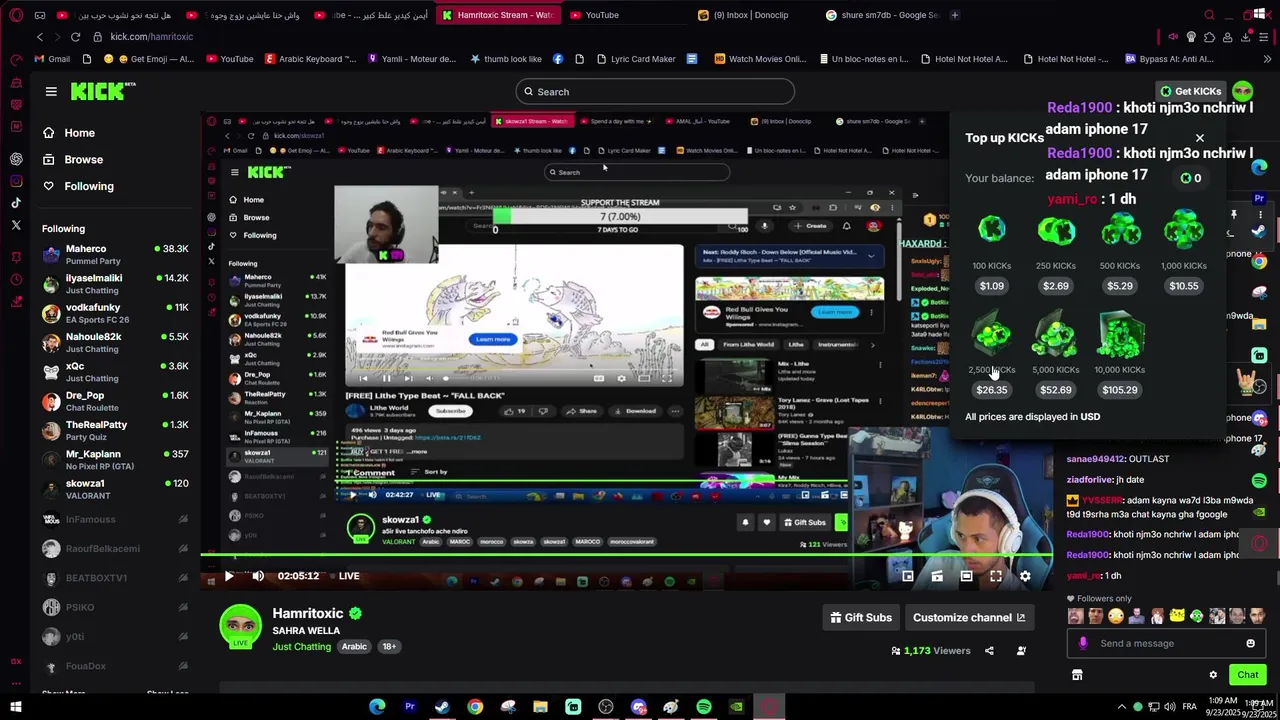Click Customize channel button
Viewport: 1280px width, 720px height.
click(x=969, y=618)
